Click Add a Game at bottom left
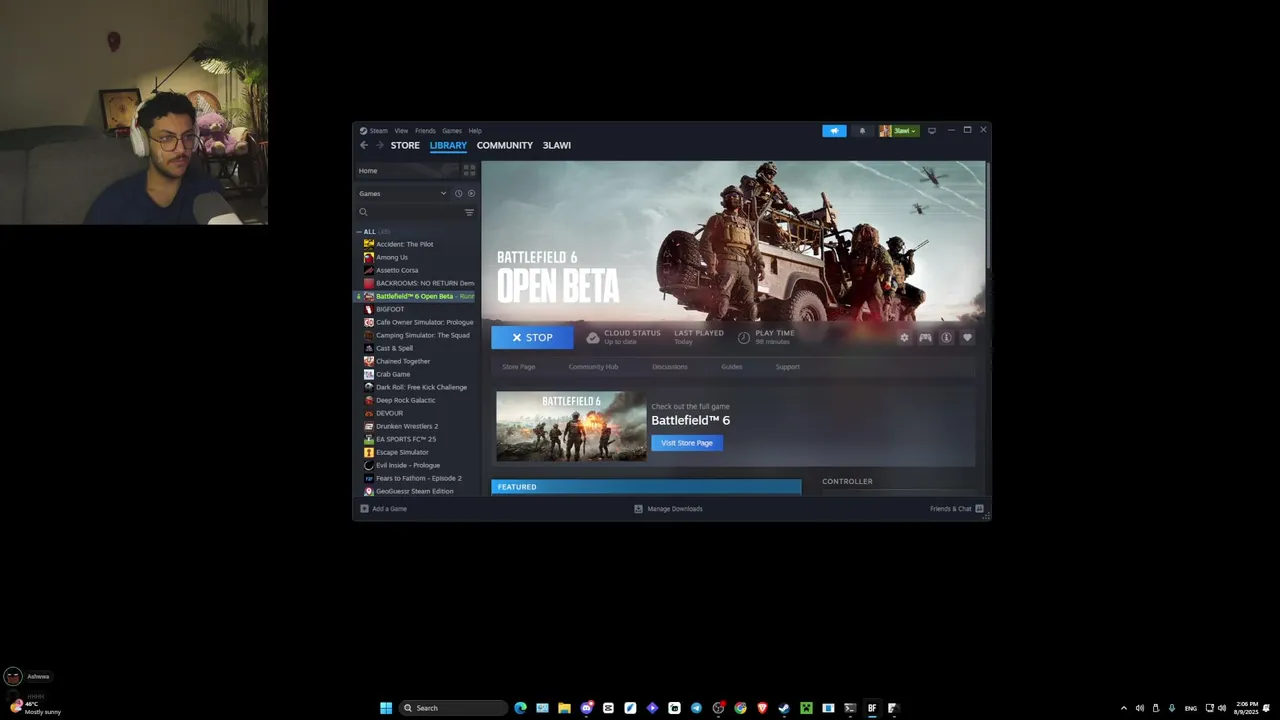 [384, 509]
